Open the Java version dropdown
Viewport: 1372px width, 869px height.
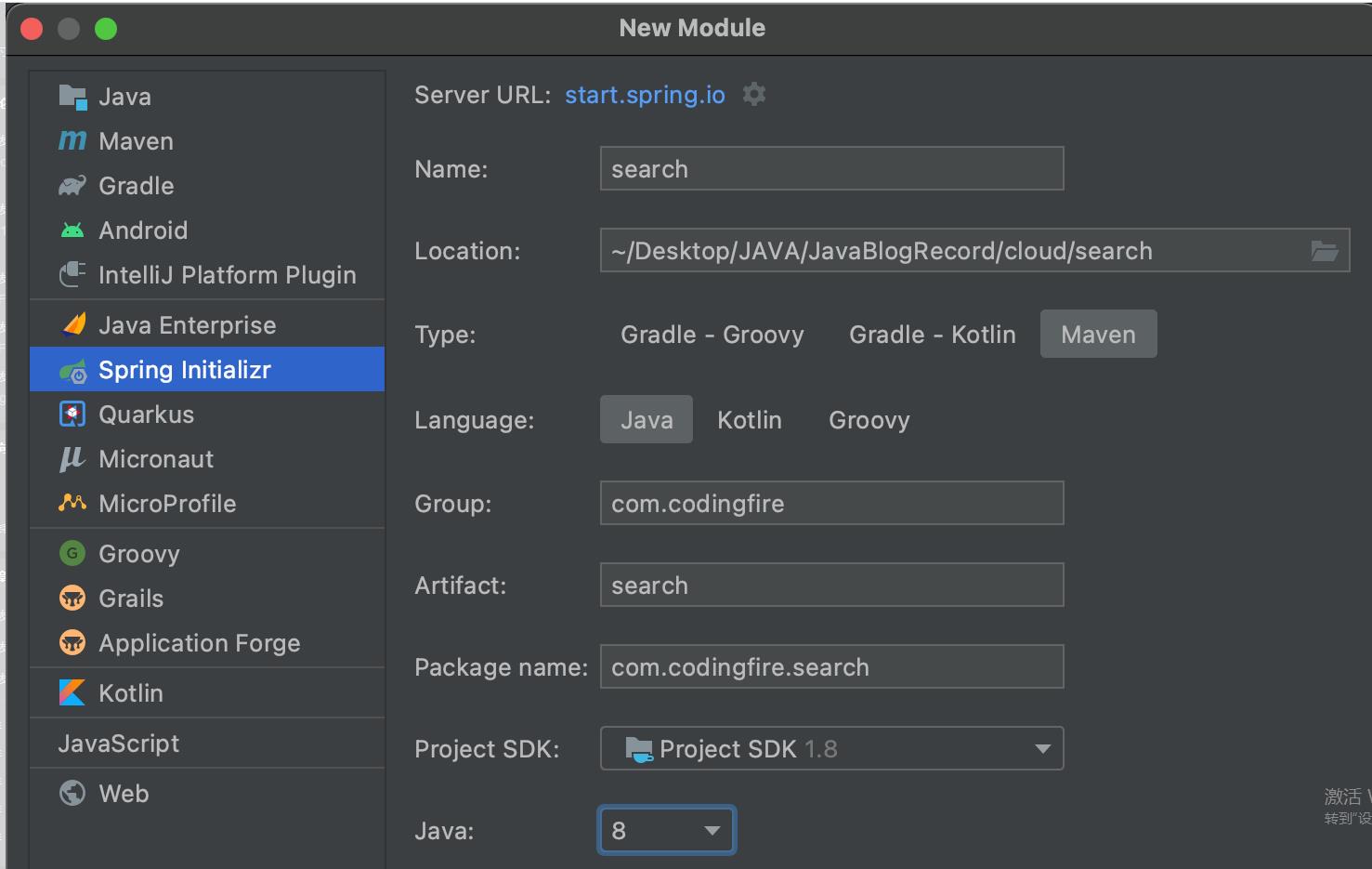click(x=667, y=830)
